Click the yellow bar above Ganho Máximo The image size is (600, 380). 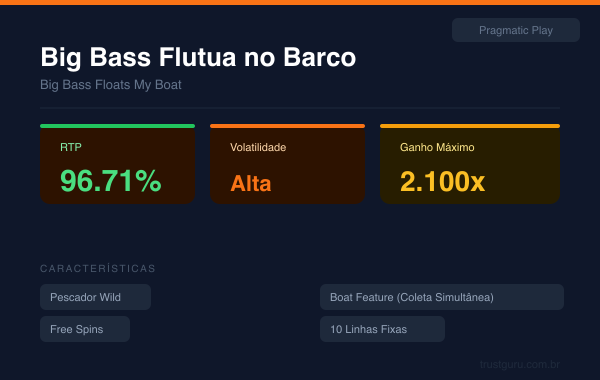[x=470, y=126]
